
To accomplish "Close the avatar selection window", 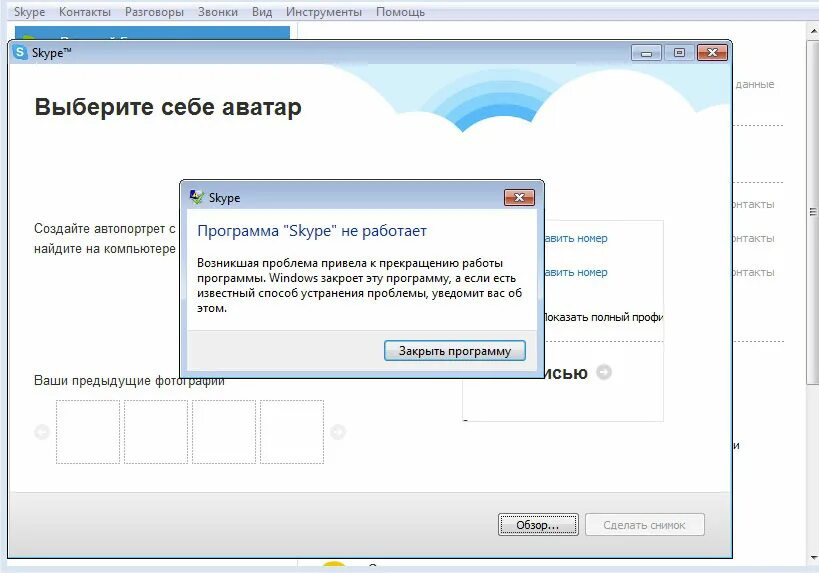I will click(x=712, y=53).
